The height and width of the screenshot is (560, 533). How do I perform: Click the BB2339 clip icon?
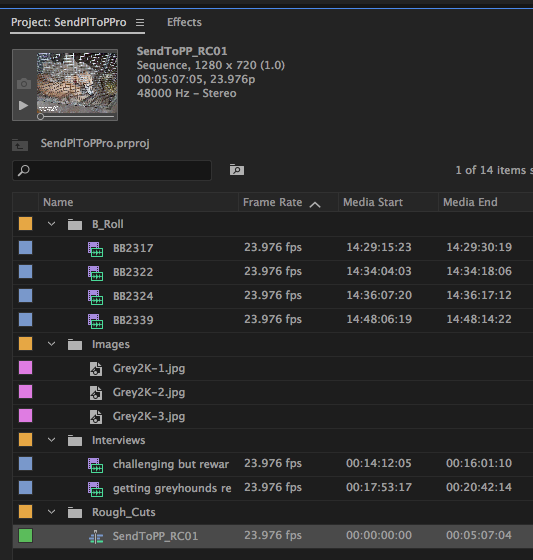pyautogui.click(x=95, y=321)
